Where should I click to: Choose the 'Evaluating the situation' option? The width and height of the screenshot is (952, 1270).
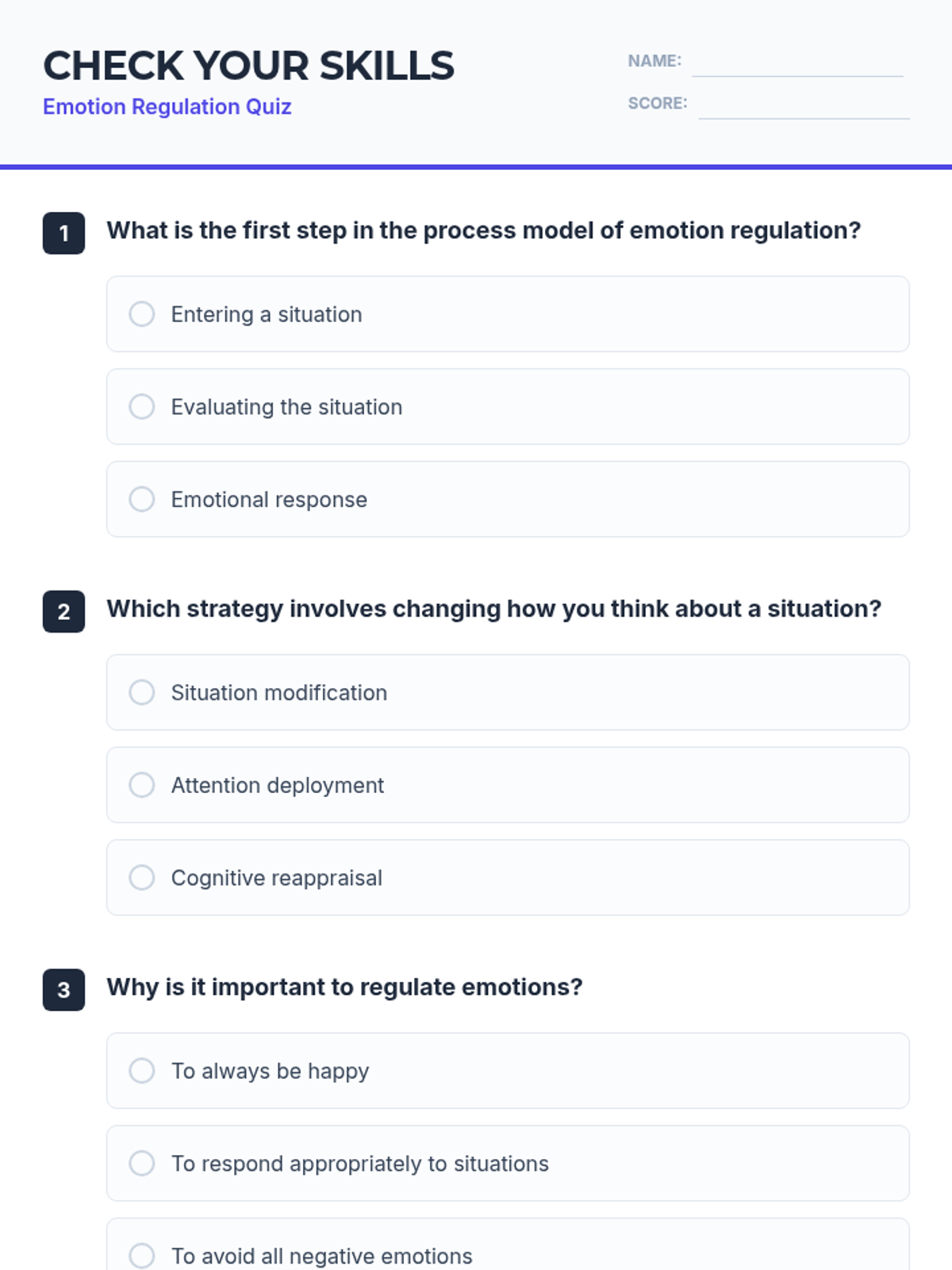pos(142,407)
